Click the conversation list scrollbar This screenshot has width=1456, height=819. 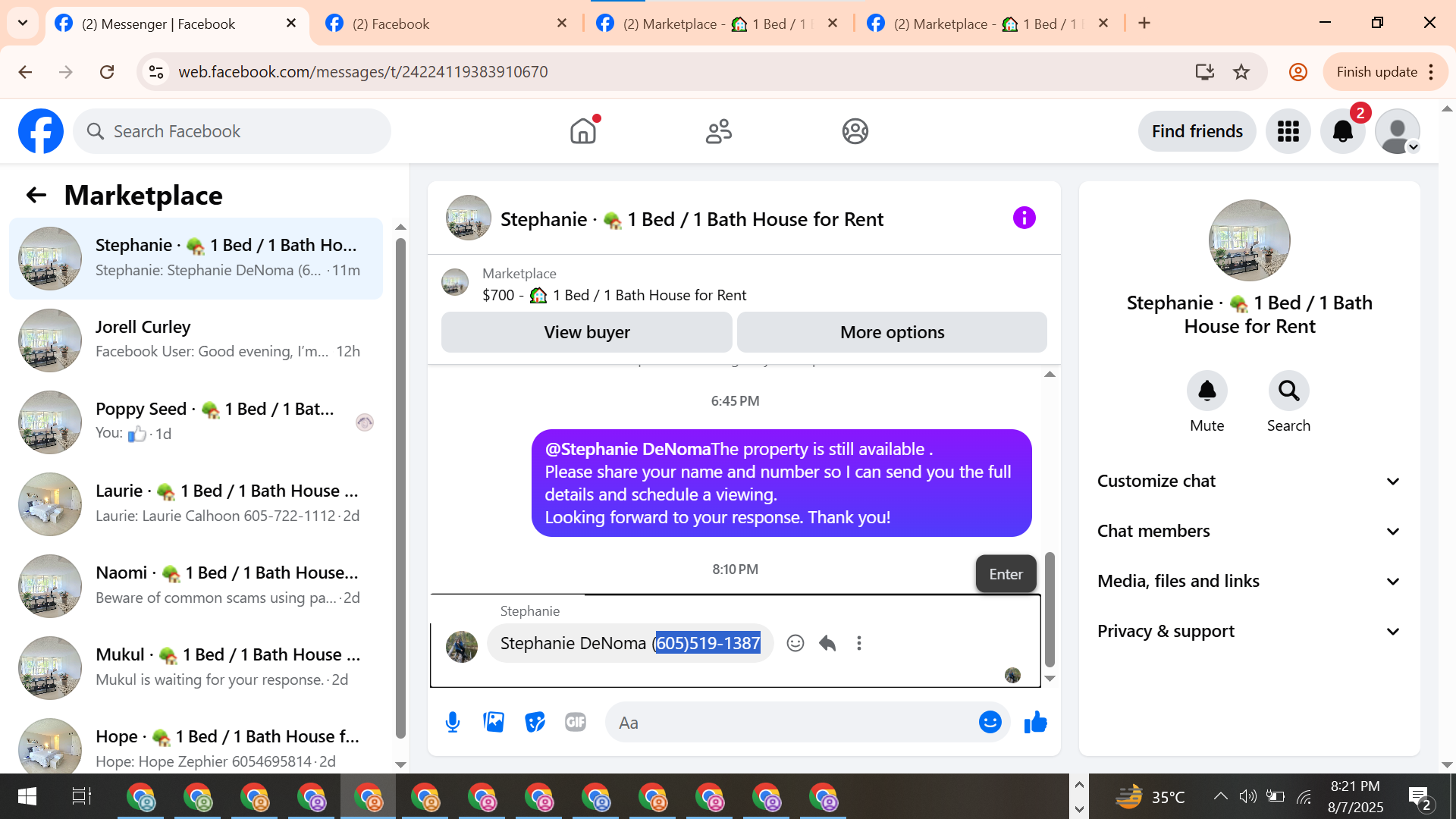click(x=400, y=488)
